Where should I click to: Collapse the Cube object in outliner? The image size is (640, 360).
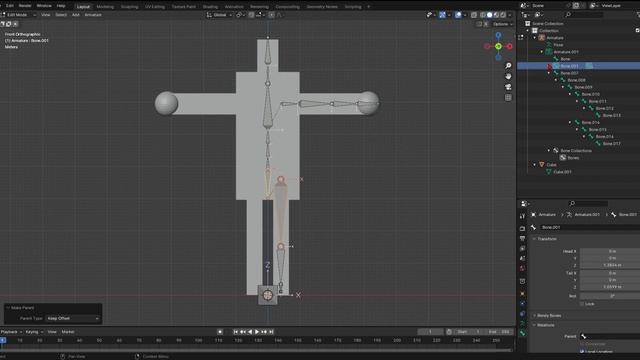click(x=535, y=164)
